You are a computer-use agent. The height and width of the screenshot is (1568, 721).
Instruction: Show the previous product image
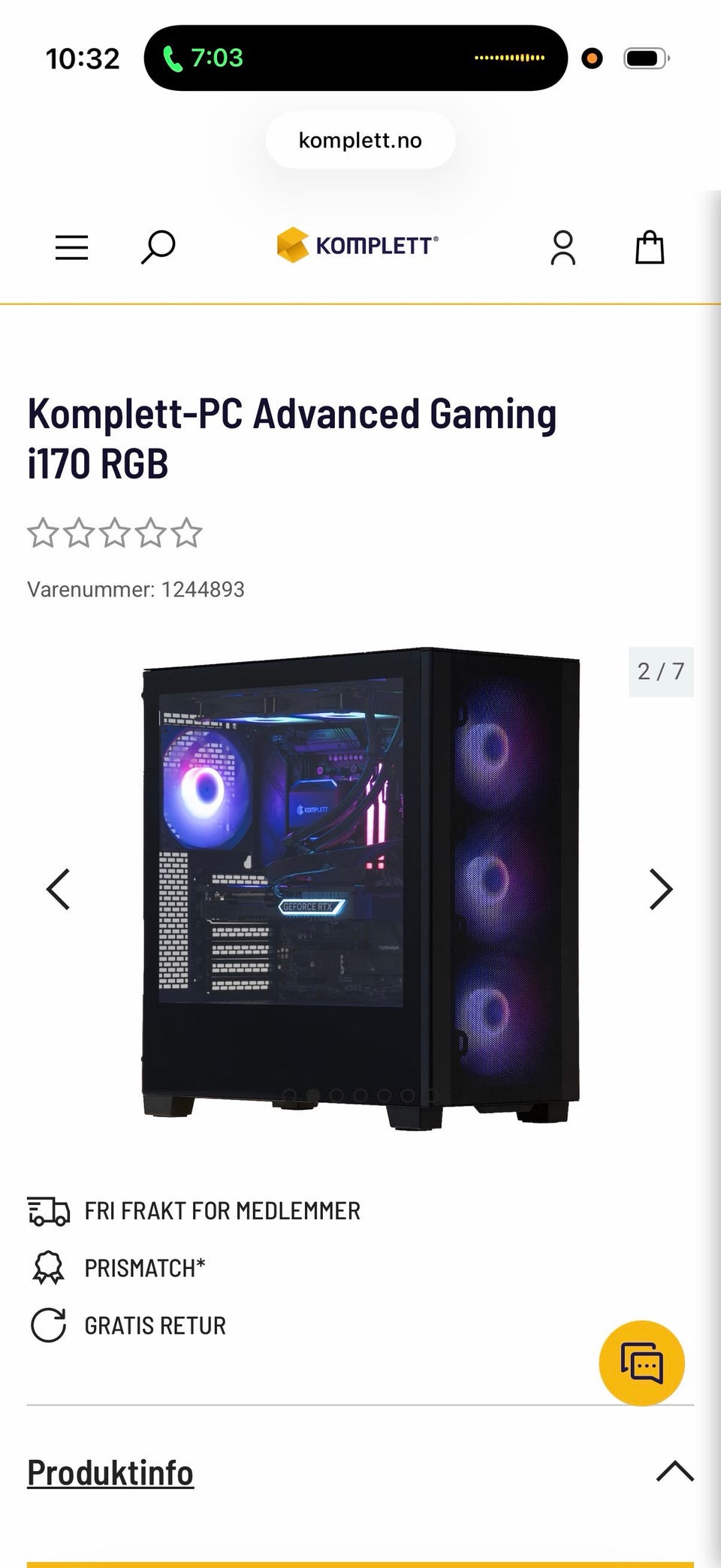59,890
